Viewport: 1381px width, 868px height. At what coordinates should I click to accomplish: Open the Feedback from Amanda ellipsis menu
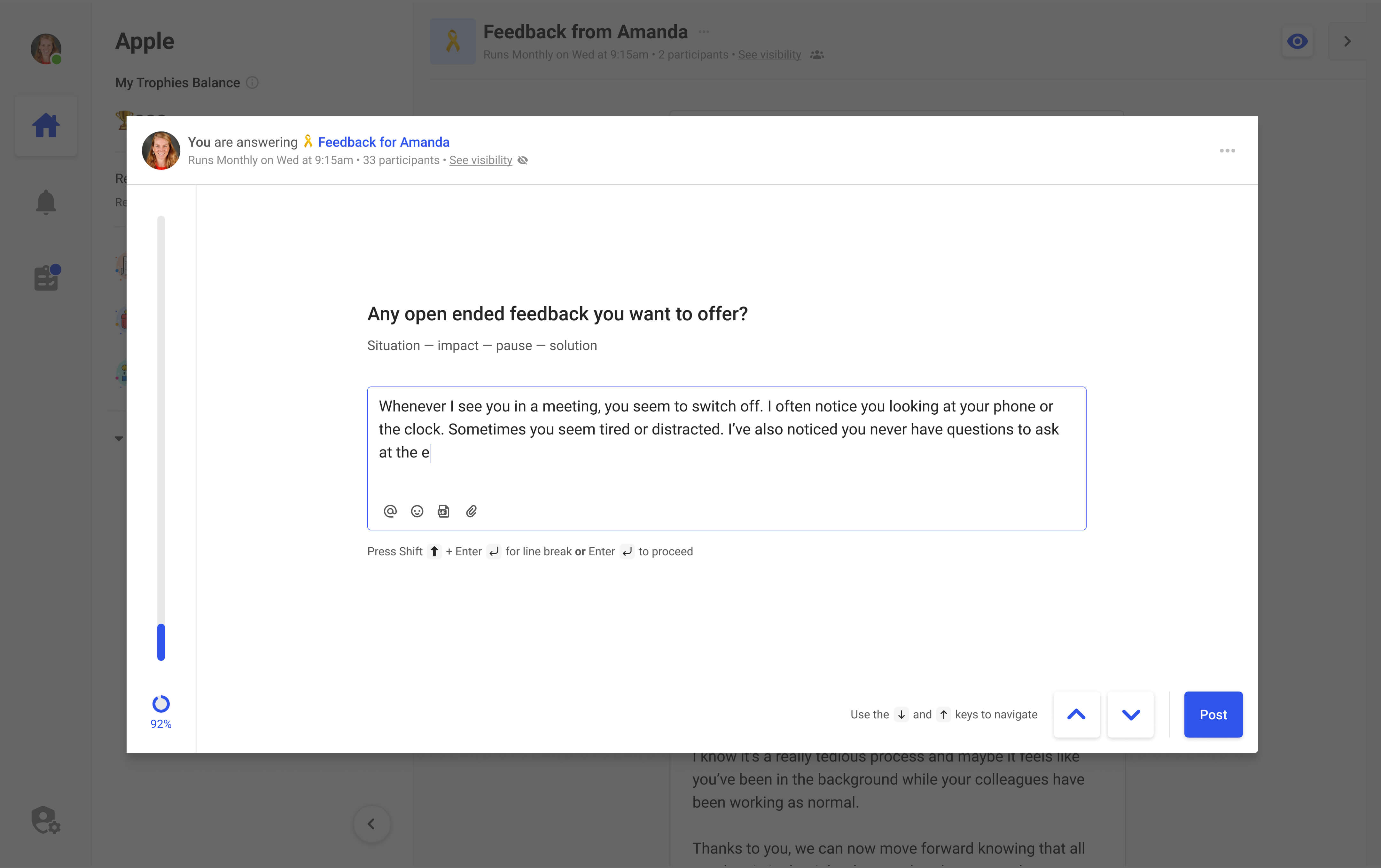pyautogui.click(x=704, y=32)
